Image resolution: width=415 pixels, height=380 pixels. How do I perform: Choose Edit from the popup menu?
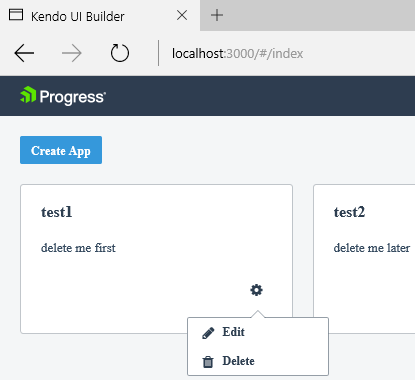click(258, 332)
